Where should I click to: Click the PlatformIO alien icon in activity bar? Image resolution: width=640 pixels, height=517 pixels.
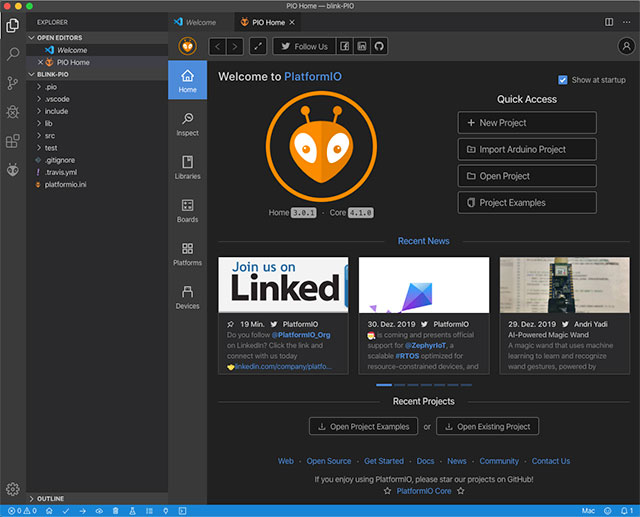[x=13, y=171]
